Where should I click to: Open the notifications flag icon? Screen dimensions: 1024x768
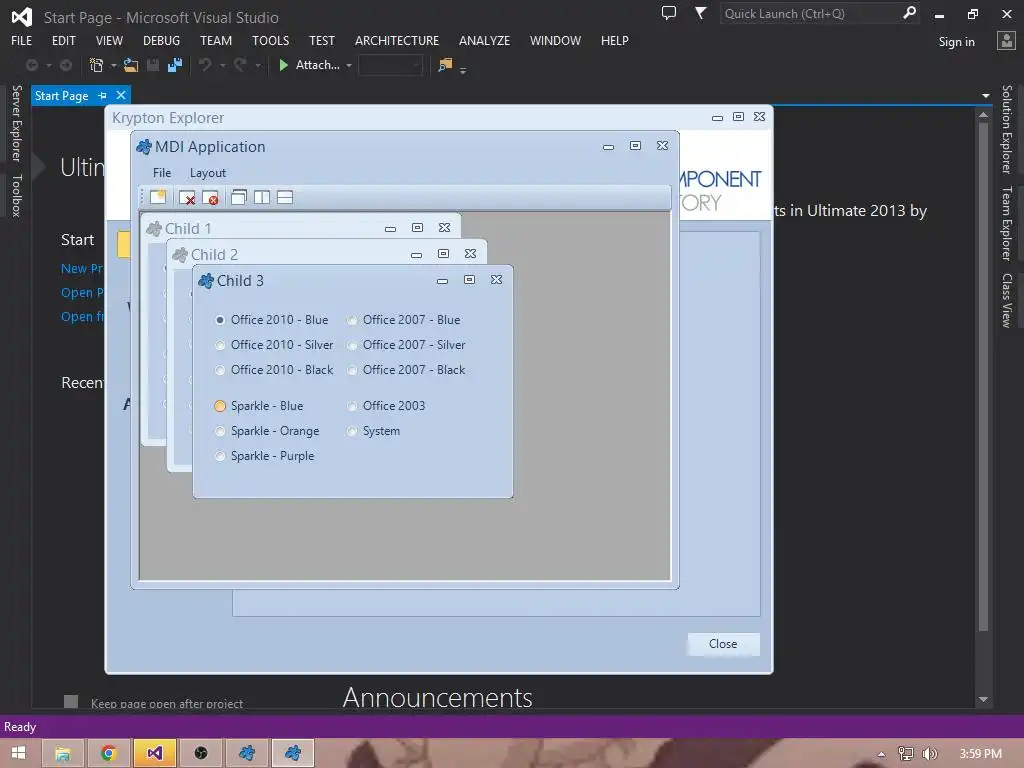[700, 13]
